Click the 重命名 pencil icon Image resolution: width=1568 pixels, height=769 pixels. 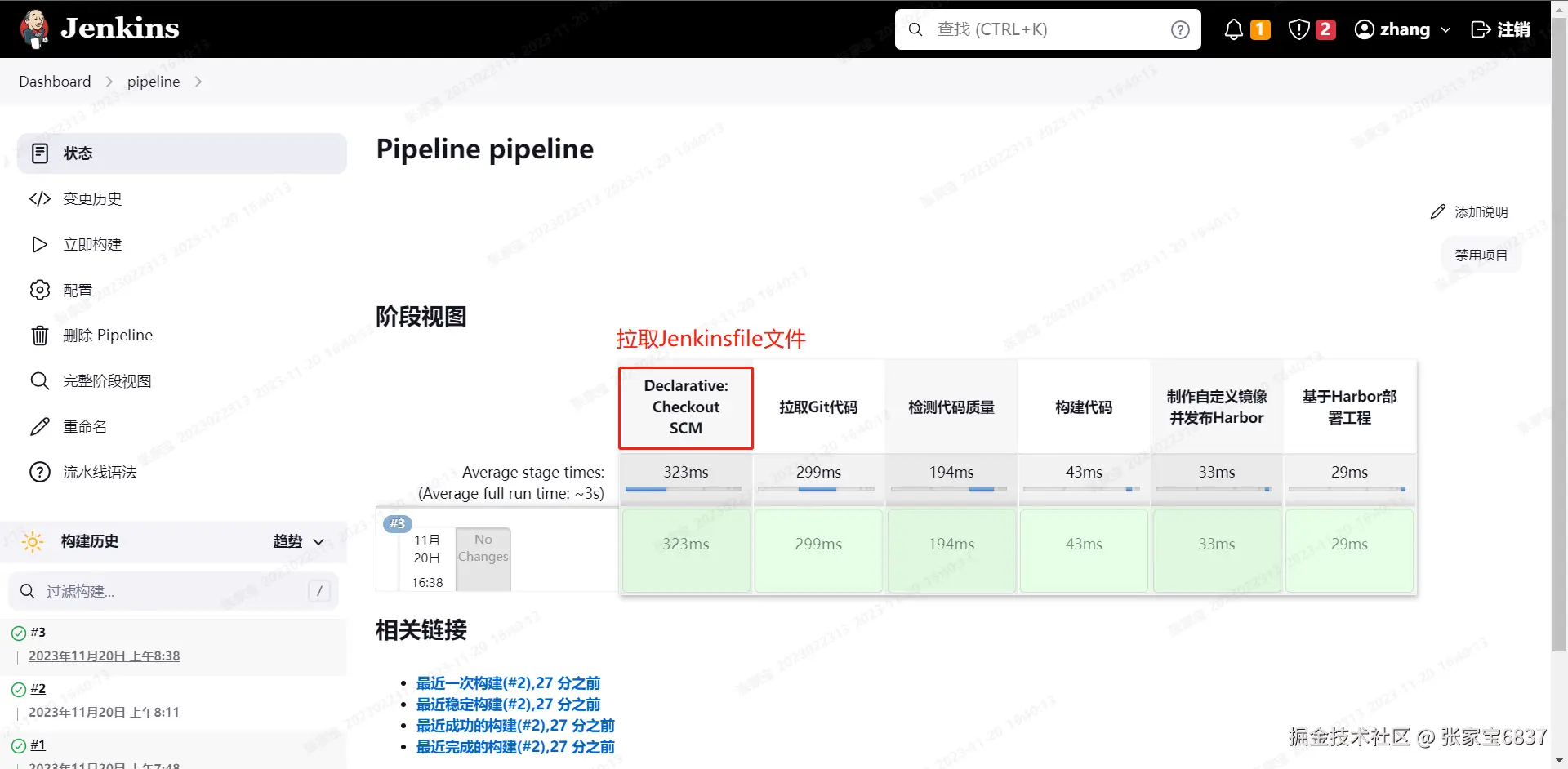(x=40, y=427)
